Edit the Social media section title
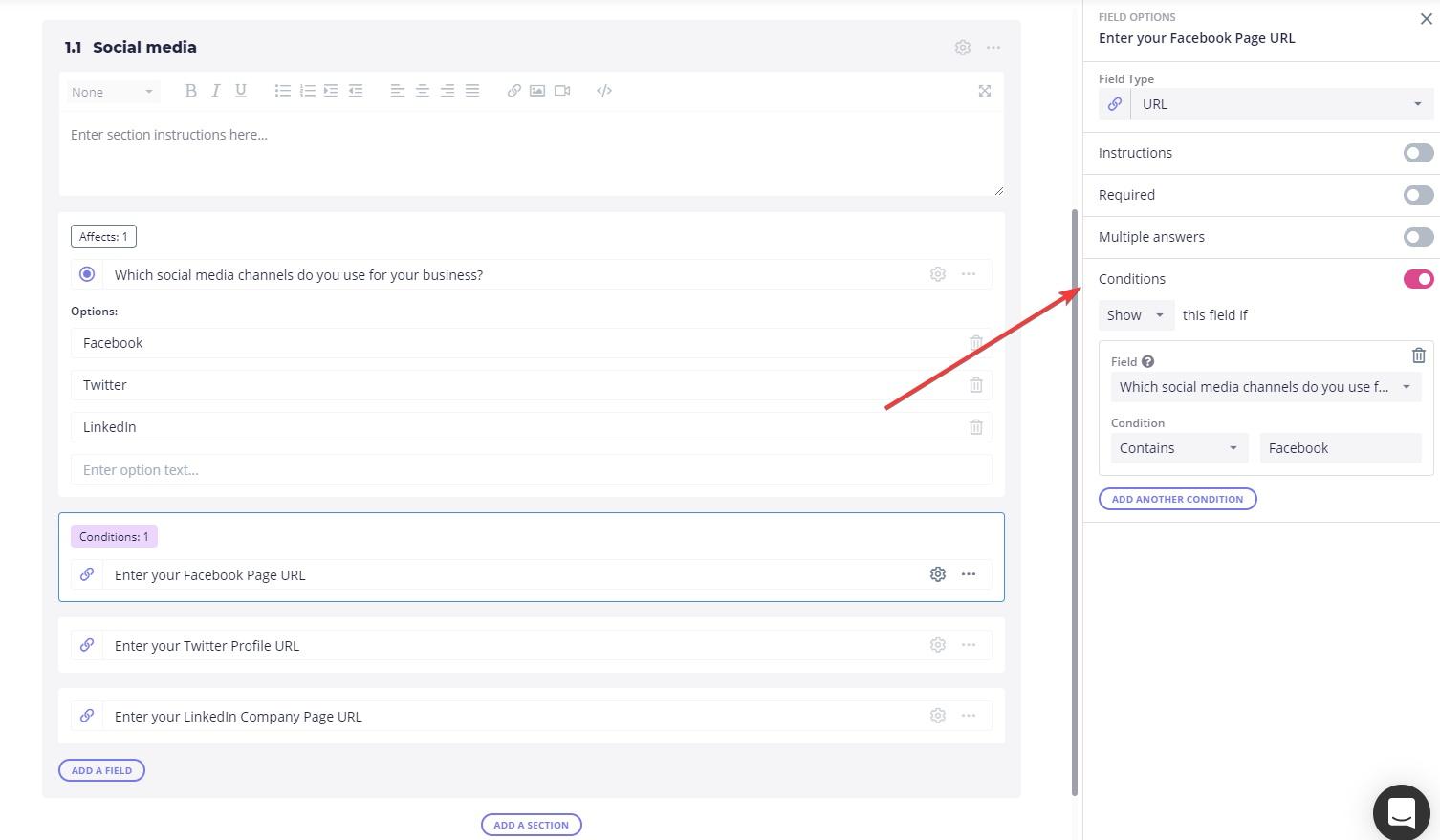 pyautogui.click(x=144, y=47)
